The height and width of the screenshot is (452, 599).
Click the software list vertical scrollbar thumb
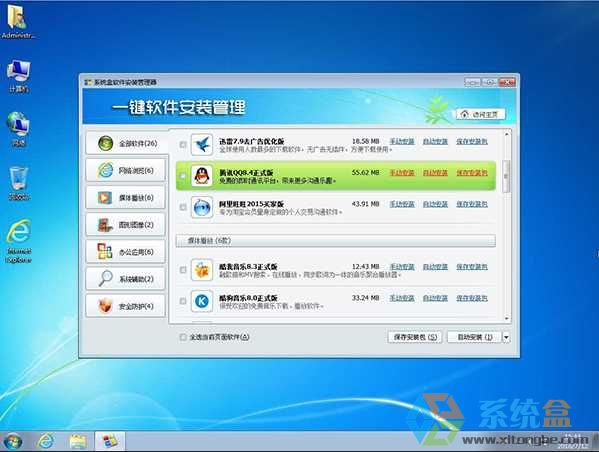507,177
